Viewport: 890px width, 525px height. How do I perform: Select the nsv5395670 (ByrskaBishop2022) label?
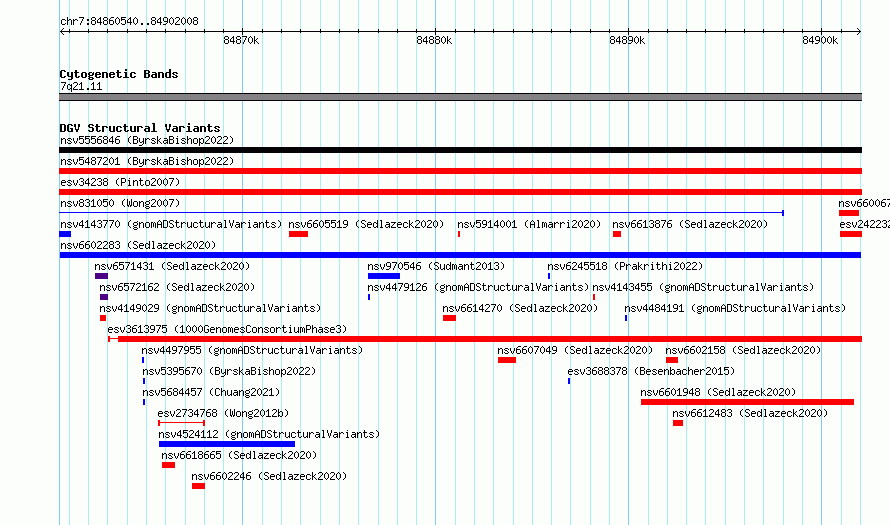[x=229, y=371]
